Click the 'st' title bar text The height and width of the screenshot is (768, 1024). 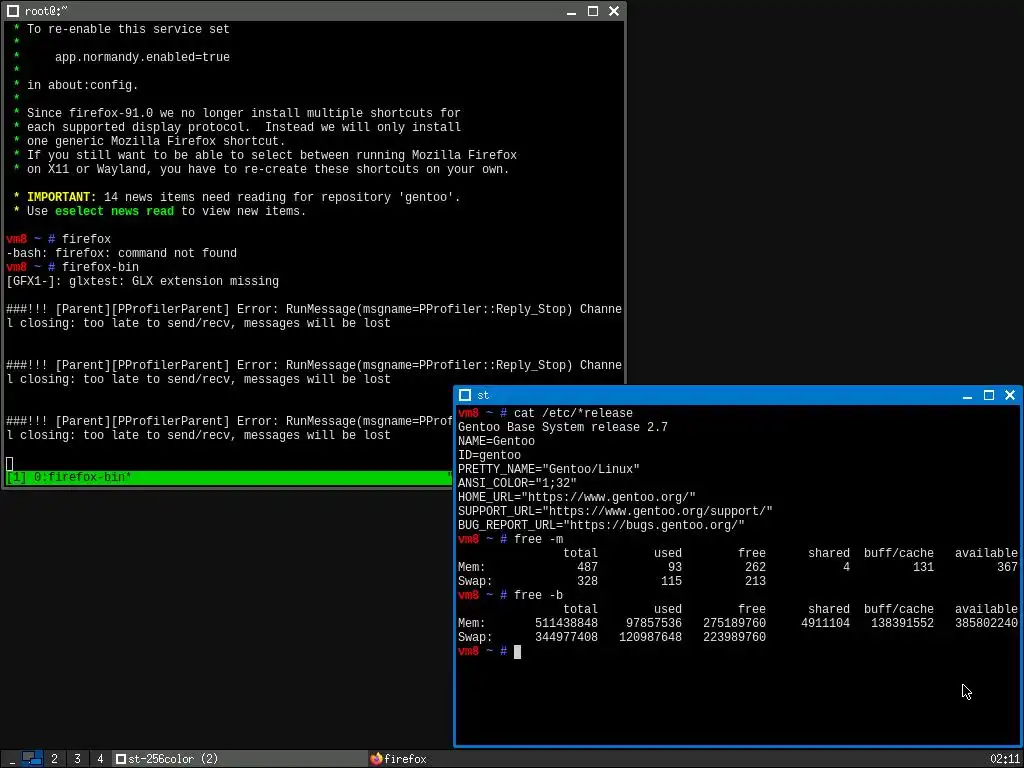coord(483,395)
